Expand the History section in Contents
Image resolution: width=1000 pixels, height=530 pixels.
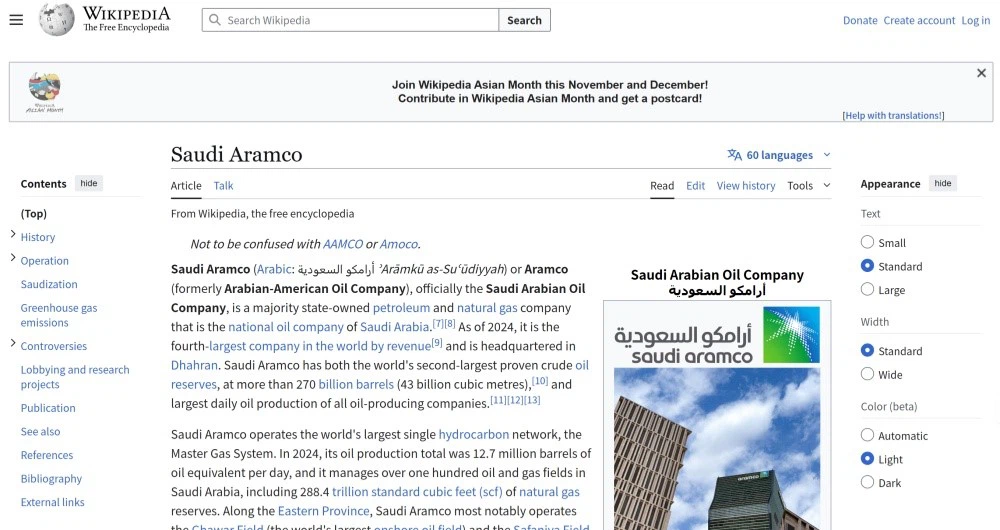(13, 234)
